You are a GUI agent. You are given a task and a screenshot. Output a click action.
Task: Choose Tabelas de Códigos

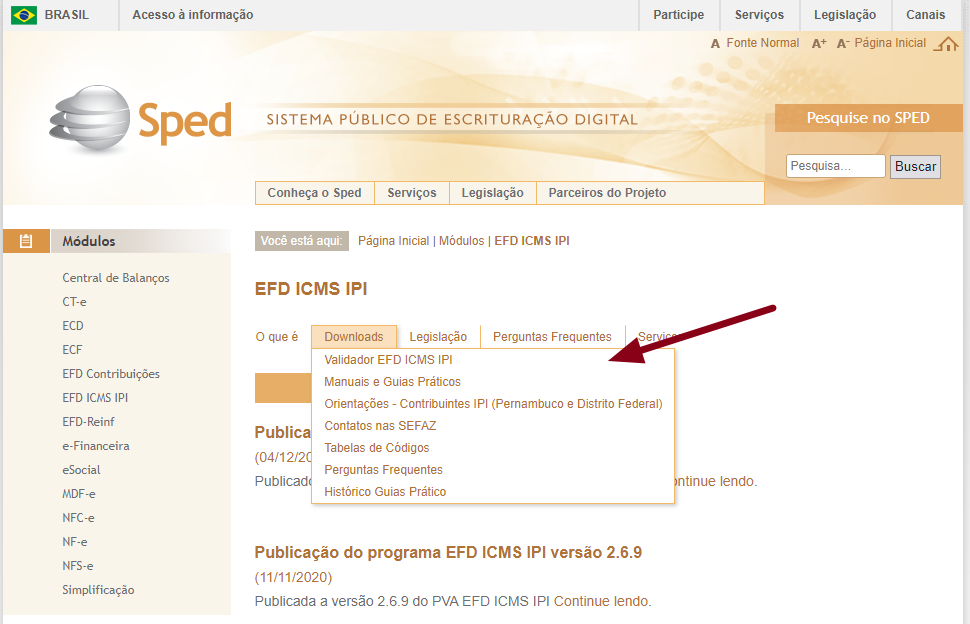(376, 448)
